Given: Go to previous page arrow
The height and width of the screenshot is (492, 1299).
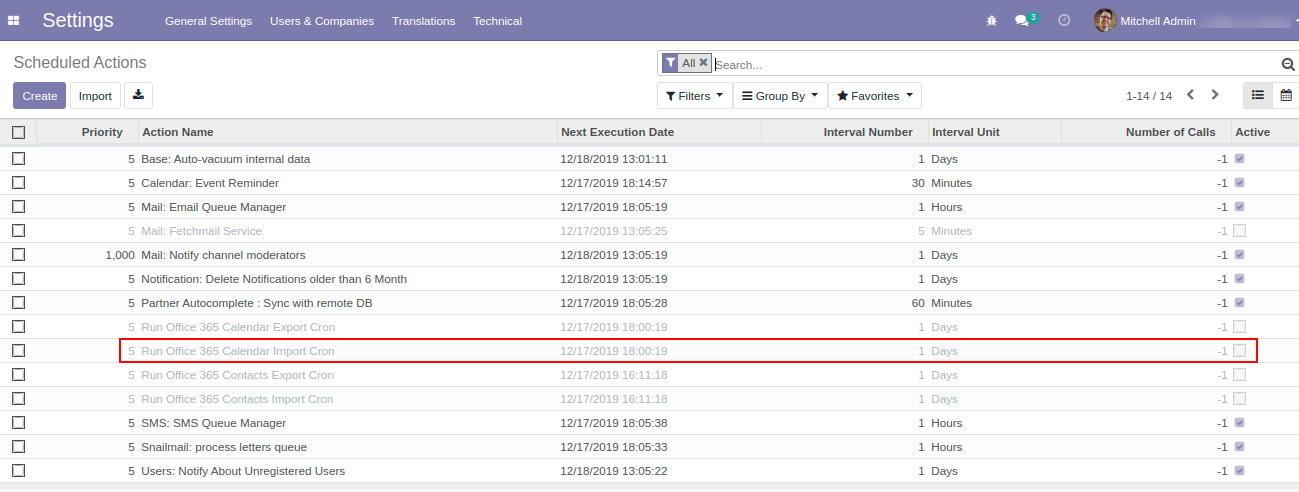Looking at the screenshot, I should (1190, 95).
